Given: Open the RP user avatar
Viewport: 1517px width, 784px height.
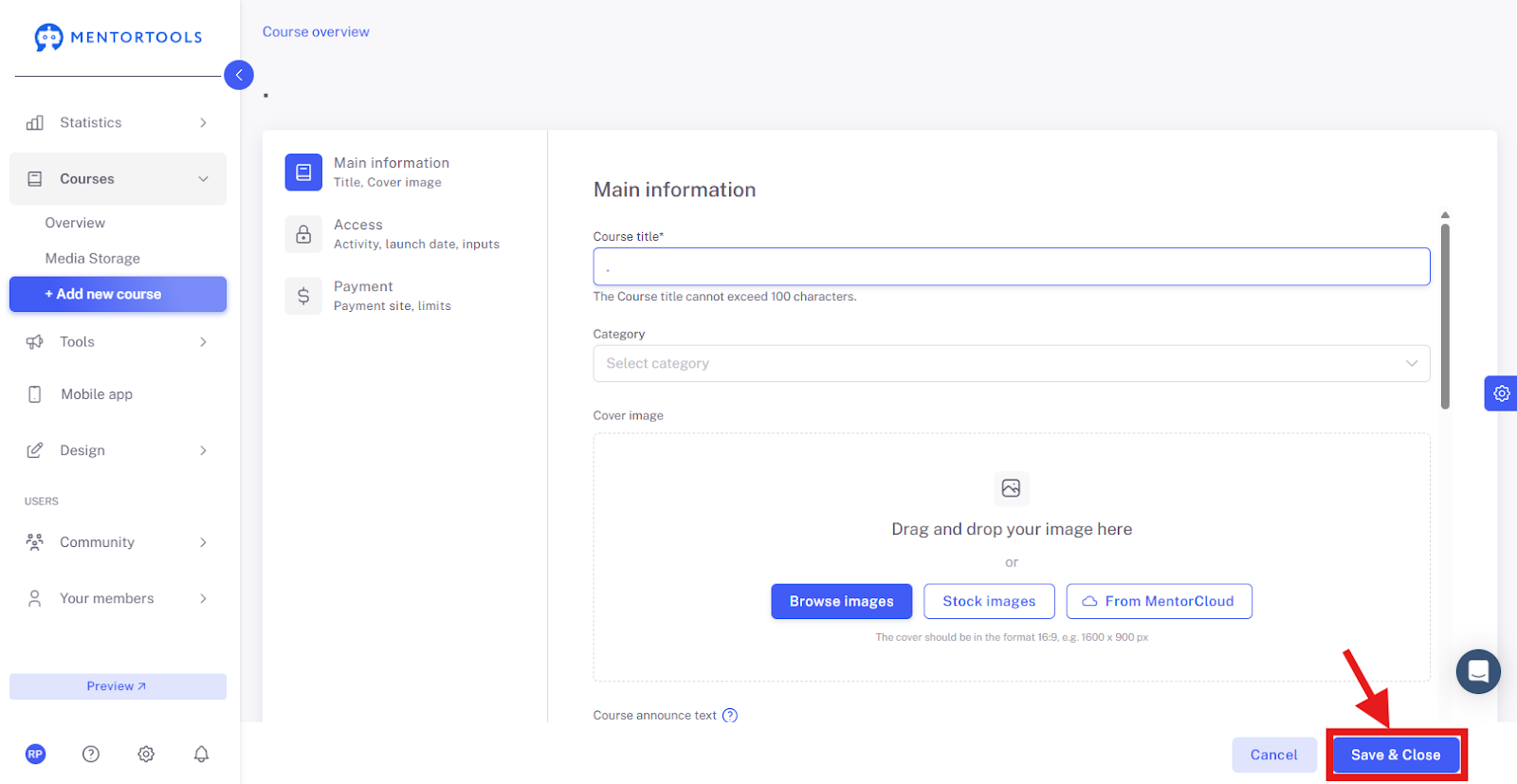Looking at the screenshot, I should (35, 754).
